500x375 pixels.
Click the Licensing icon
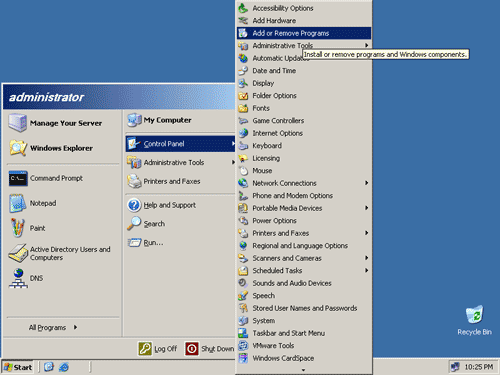pos(243,158)
